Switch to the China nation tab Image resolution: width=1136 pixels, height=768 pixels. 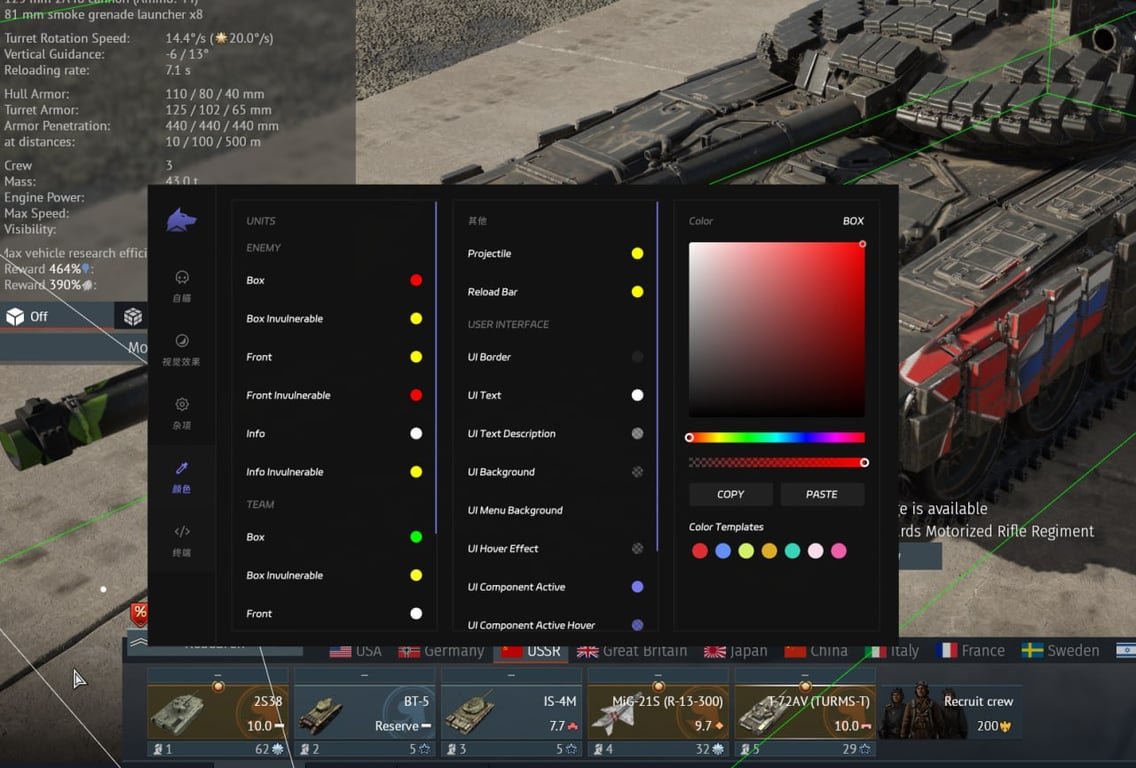tap(816, 651)
